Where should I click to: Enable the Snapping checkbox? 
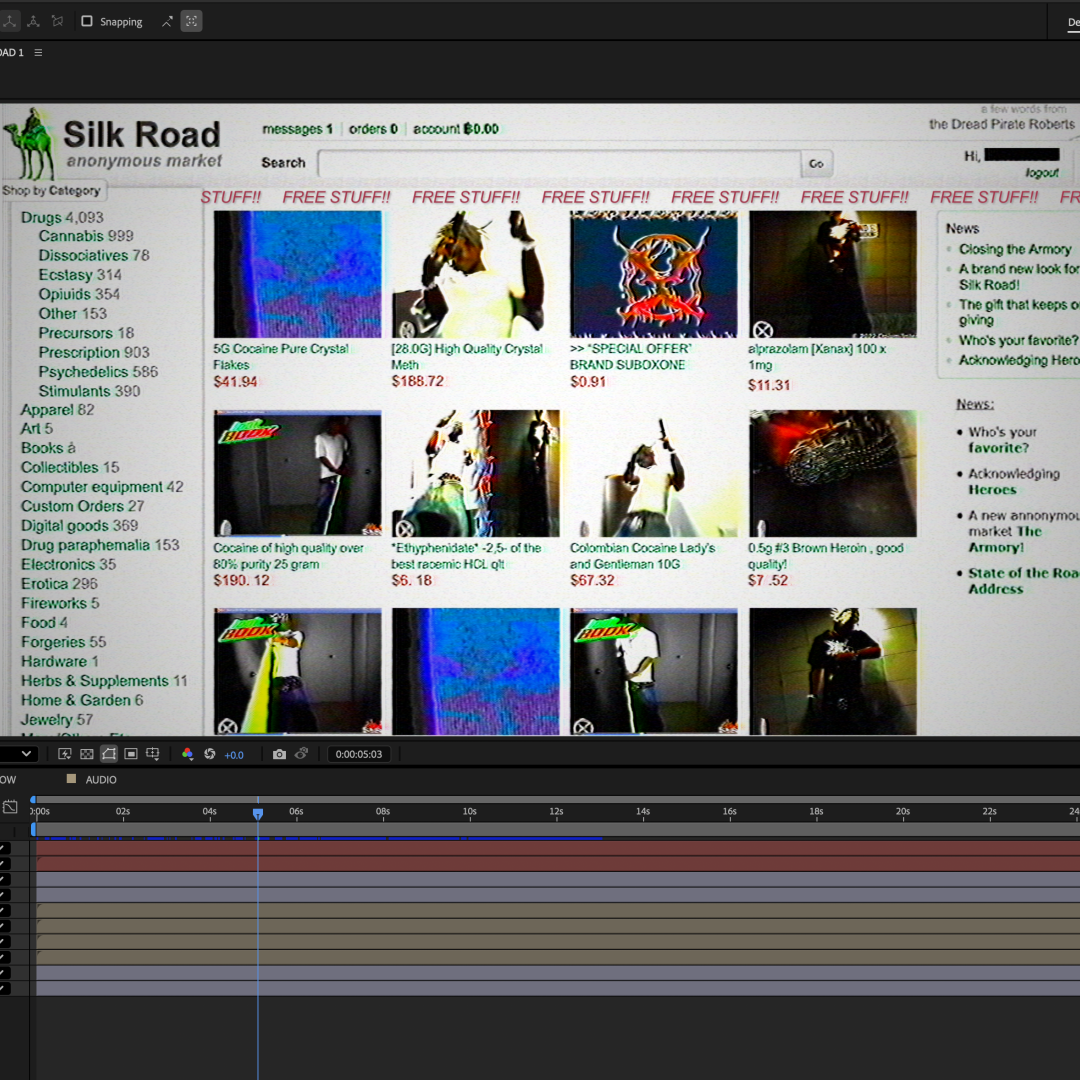coord(87,21)
